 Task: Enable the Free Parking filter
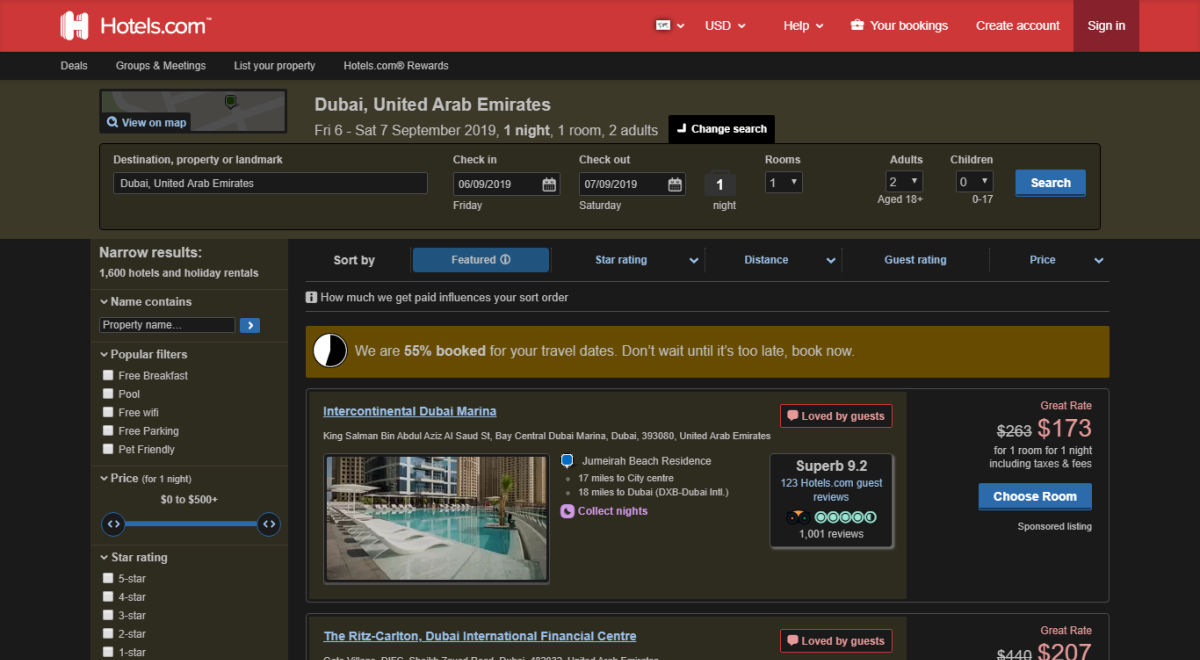pyautogui.click(x=108, y=431)
